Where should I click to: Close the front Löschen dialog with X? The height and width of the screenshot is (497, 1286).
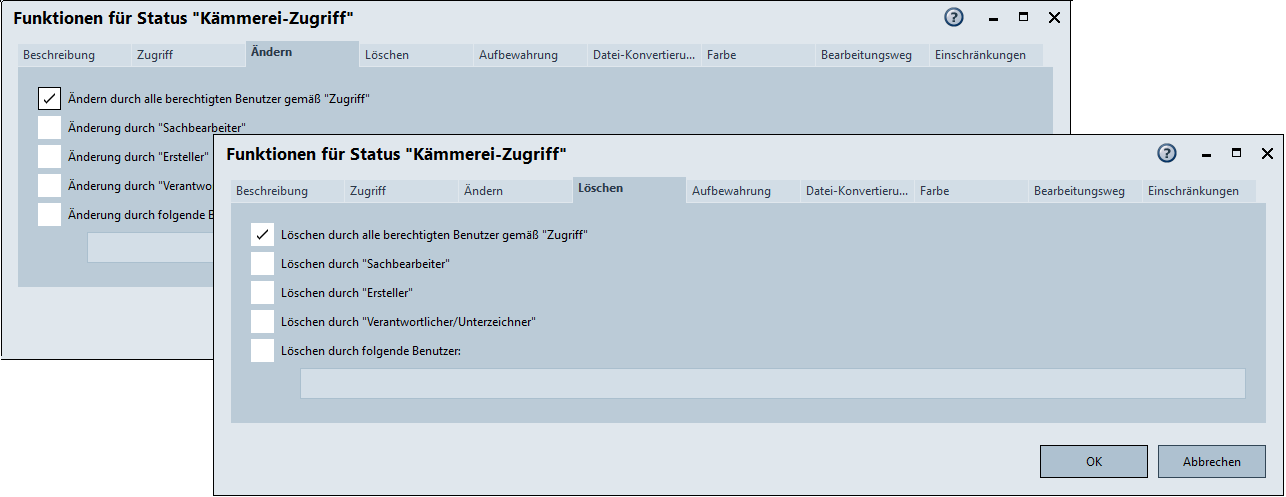click(x=1267, y=153)
